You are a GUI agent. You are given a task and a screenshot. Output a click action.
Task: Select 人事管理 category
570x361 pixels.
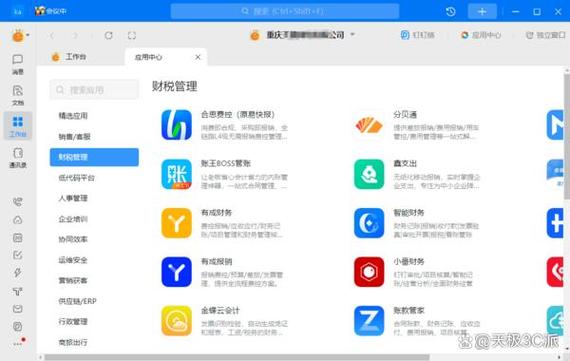click(73, 198)
